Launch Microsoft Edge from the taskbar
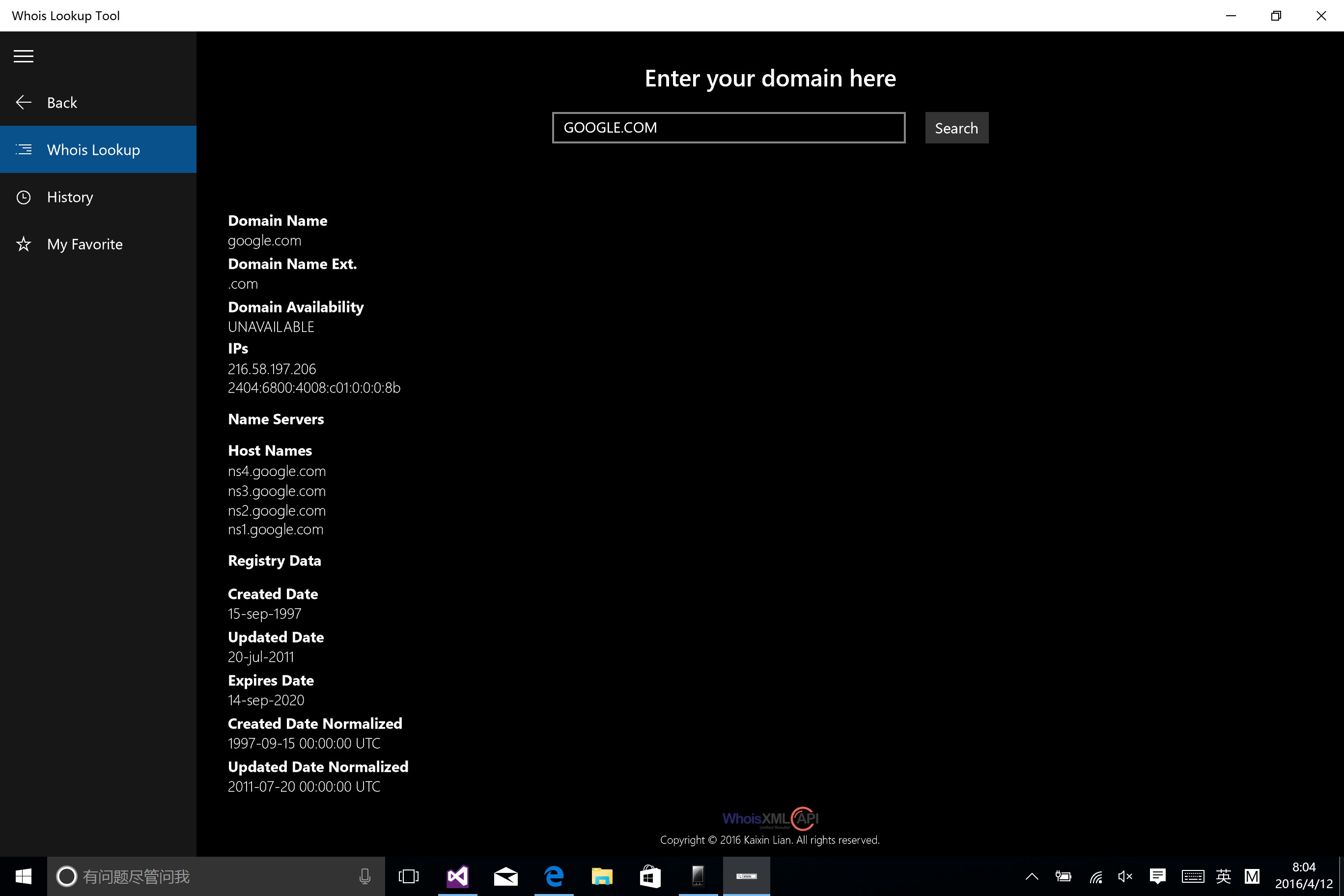The width and height of the screenshot is (1344, 896). point(554,876)
